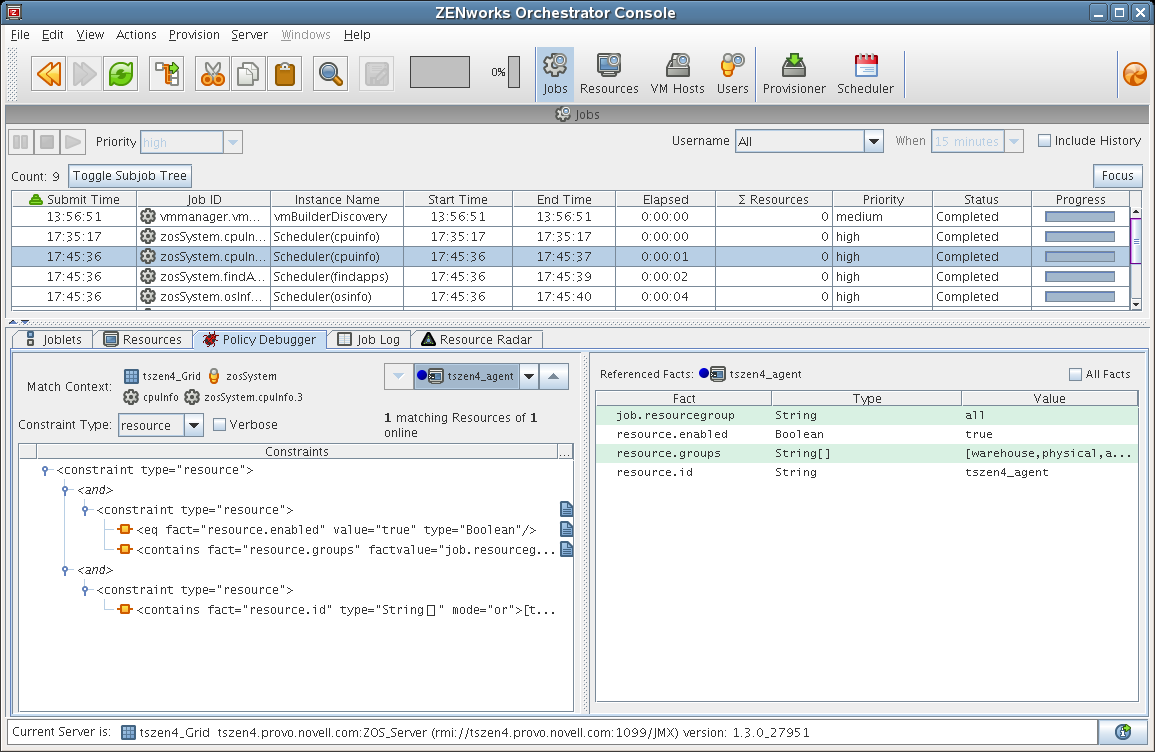Click the Copy documents toolbar icon

pos(248,74)
